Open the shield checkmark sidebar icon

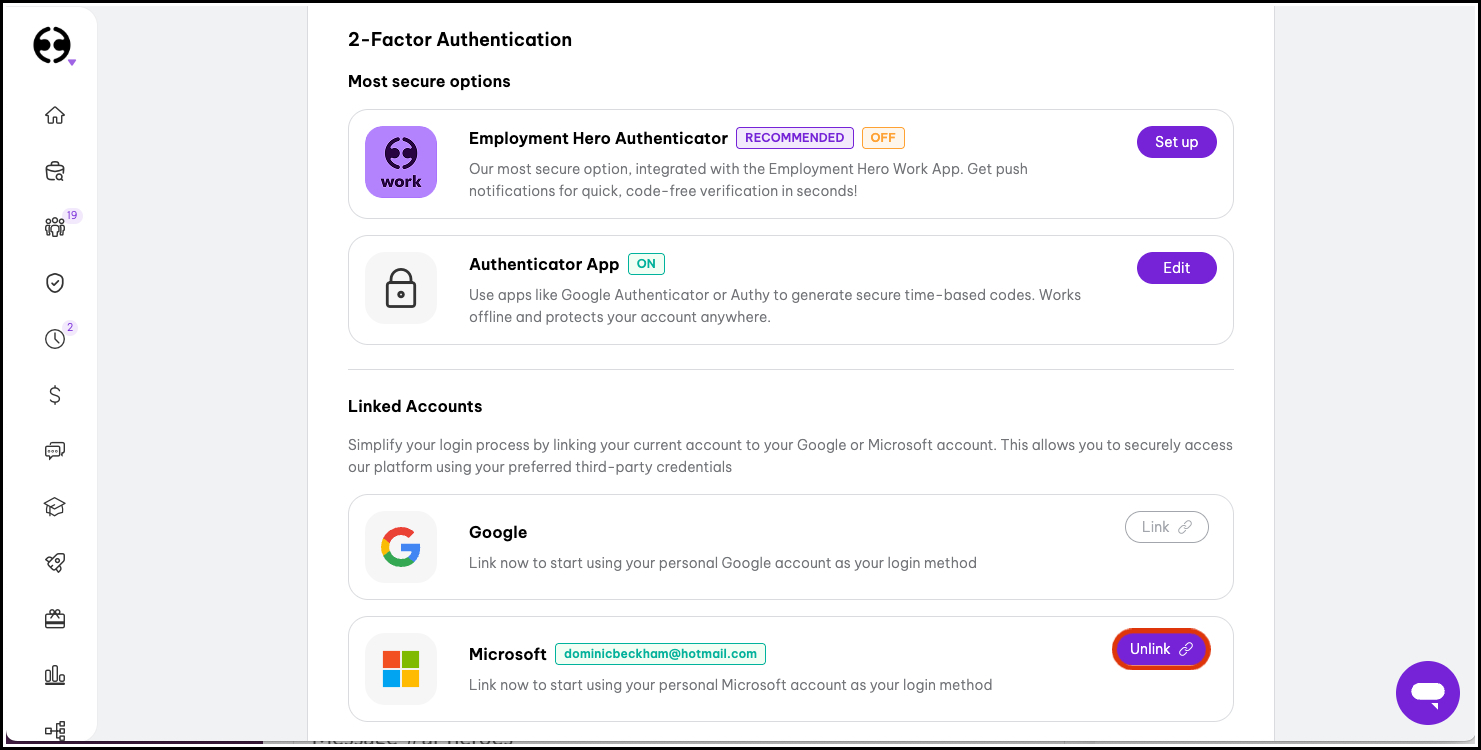[55, 283]
